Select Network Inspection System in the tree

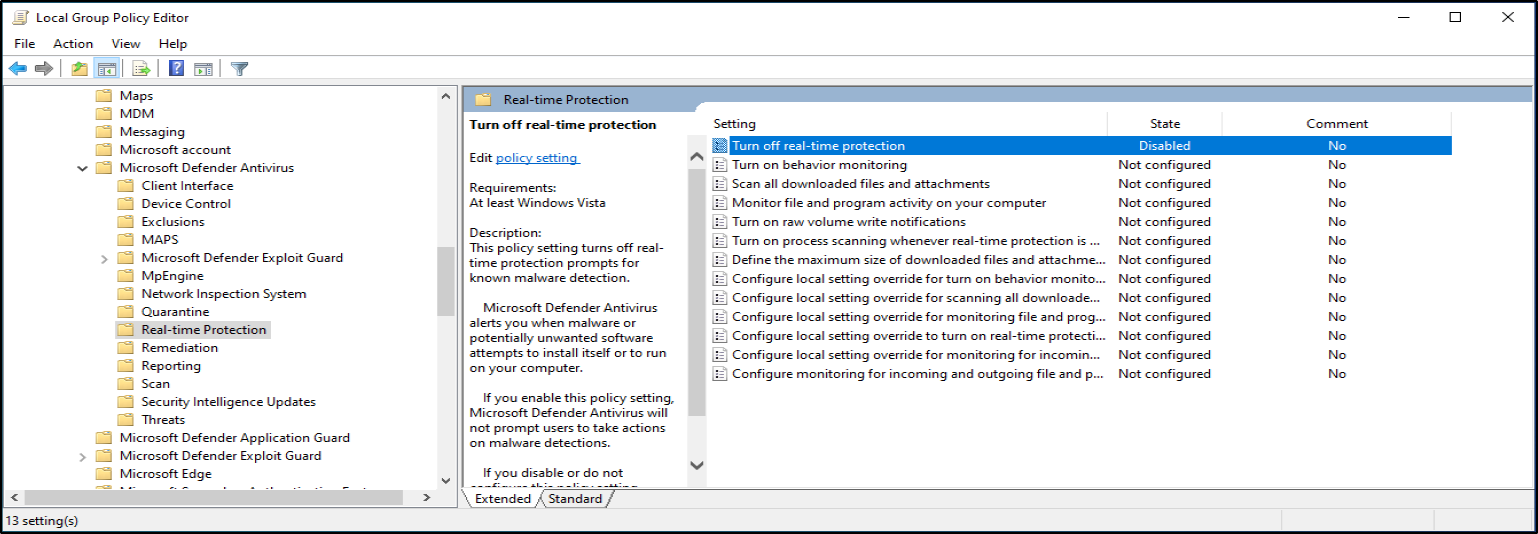coord(224,294)
